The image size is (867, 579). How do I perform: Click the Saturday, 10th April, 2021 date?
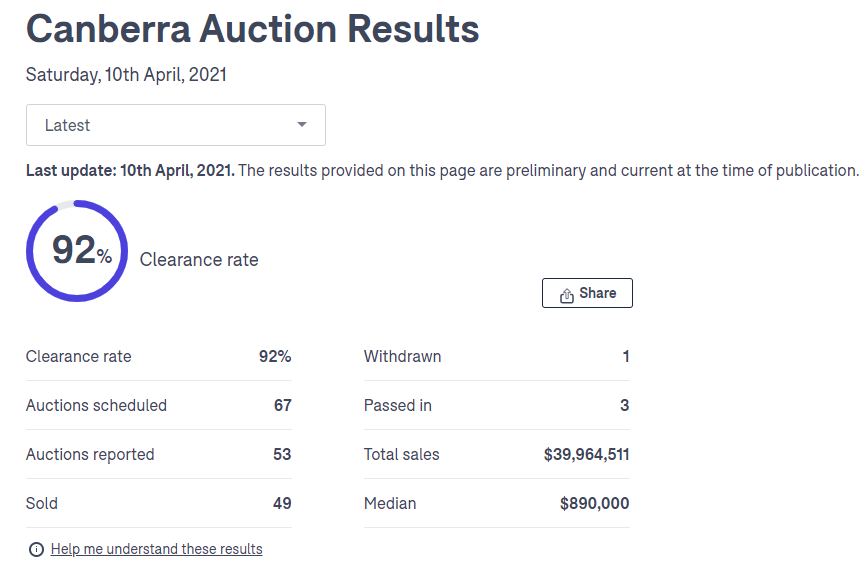click(x=126, y=75)
